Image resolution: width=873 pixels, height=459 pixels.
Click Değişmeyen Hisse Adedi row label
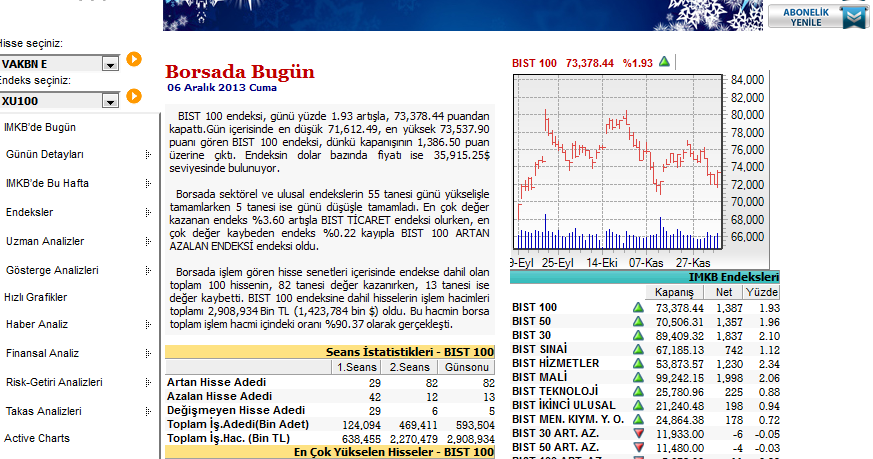tap(236, 411)
